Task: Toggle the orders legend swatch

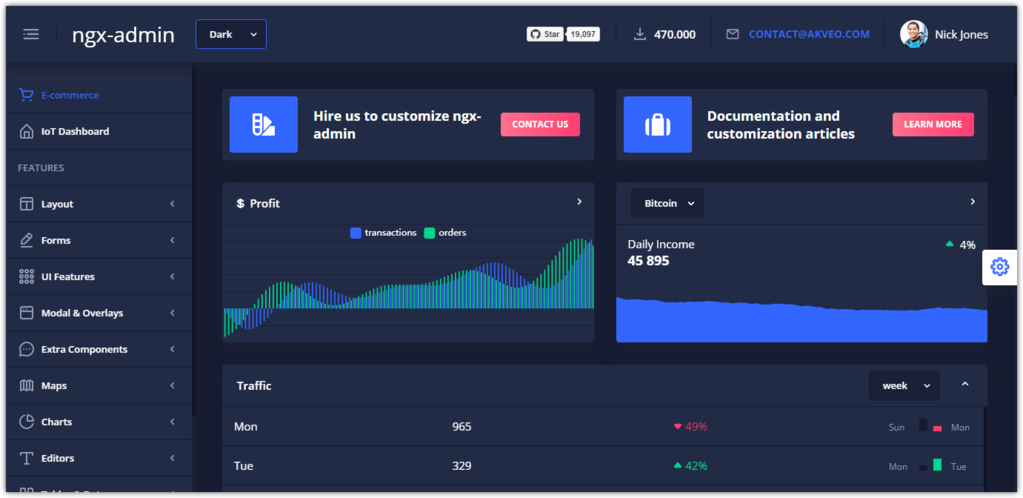Action: click(x=429, y=232)
